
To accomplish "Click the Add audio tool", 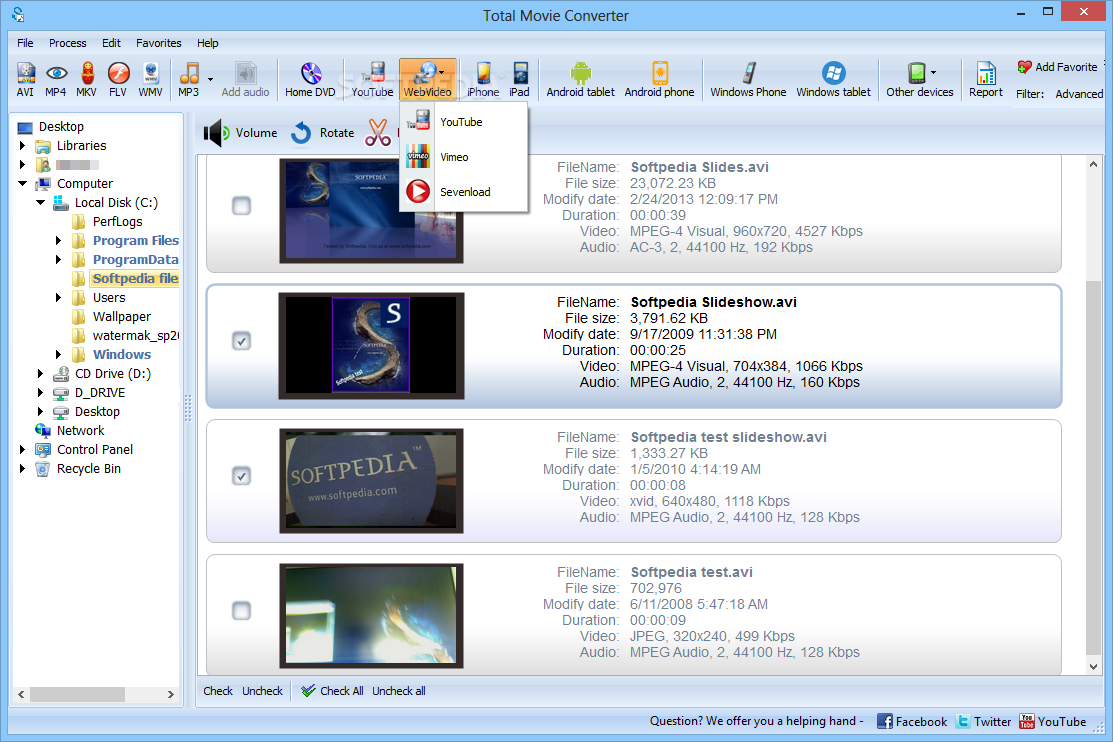I will pos(246,79).
